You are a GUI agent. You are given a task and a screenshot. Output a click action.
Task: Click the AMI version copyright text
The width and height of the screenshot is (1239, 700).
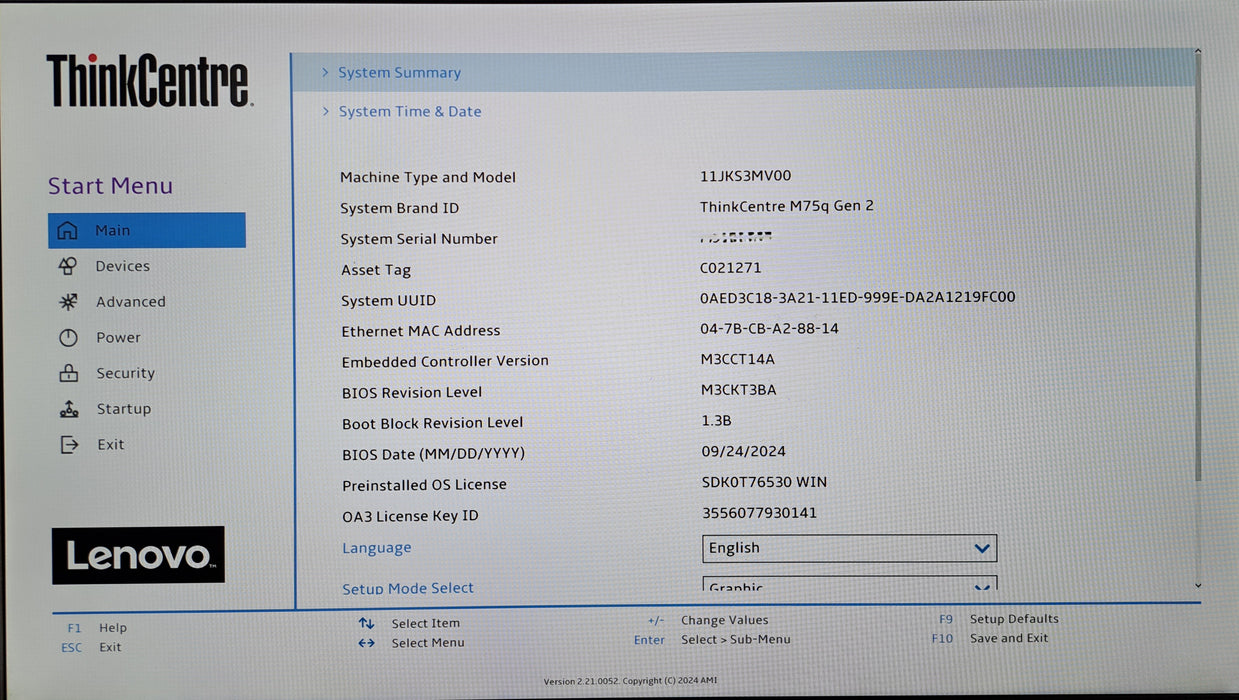[x=630, y=681]
